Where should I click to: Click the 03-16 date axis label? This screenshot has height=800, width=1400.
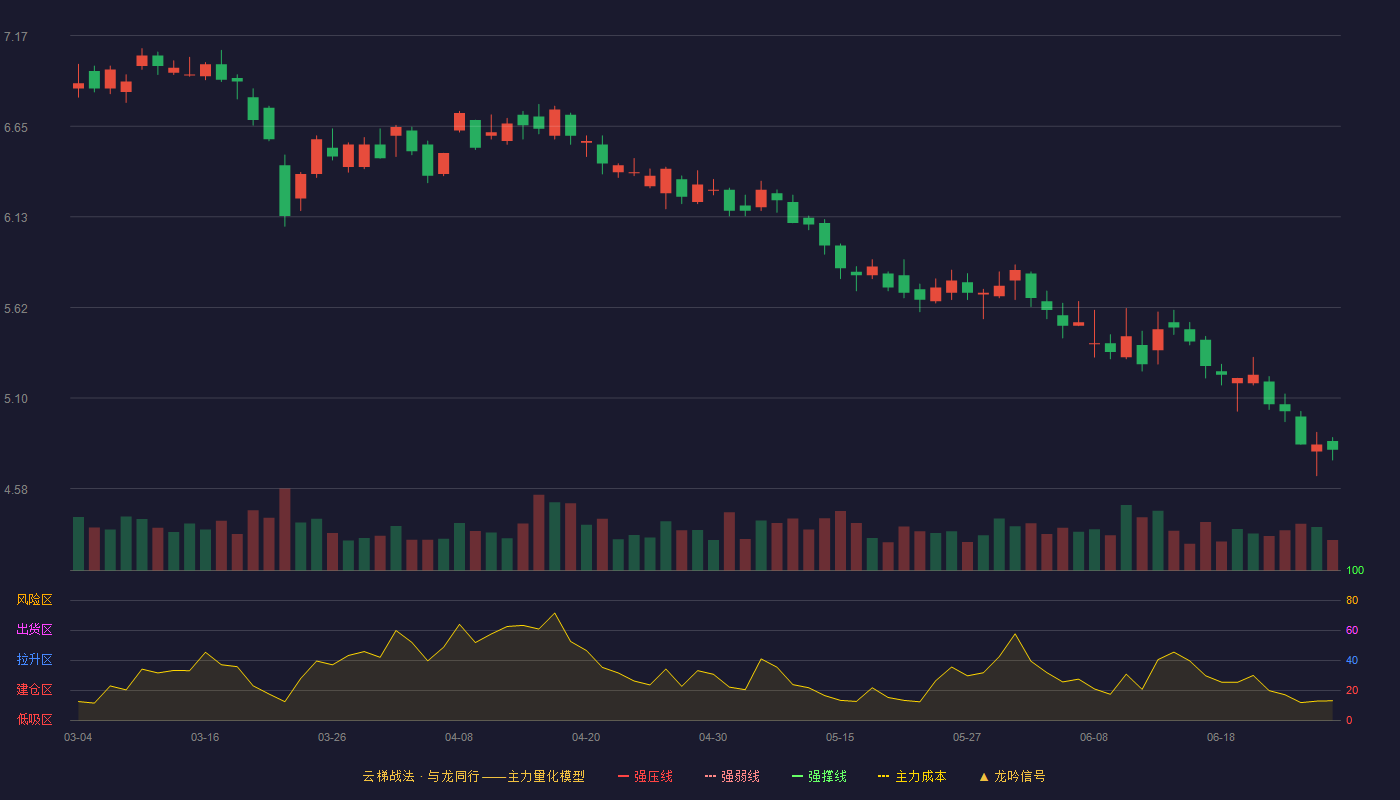pyautogui.click(x=205, y=737)
